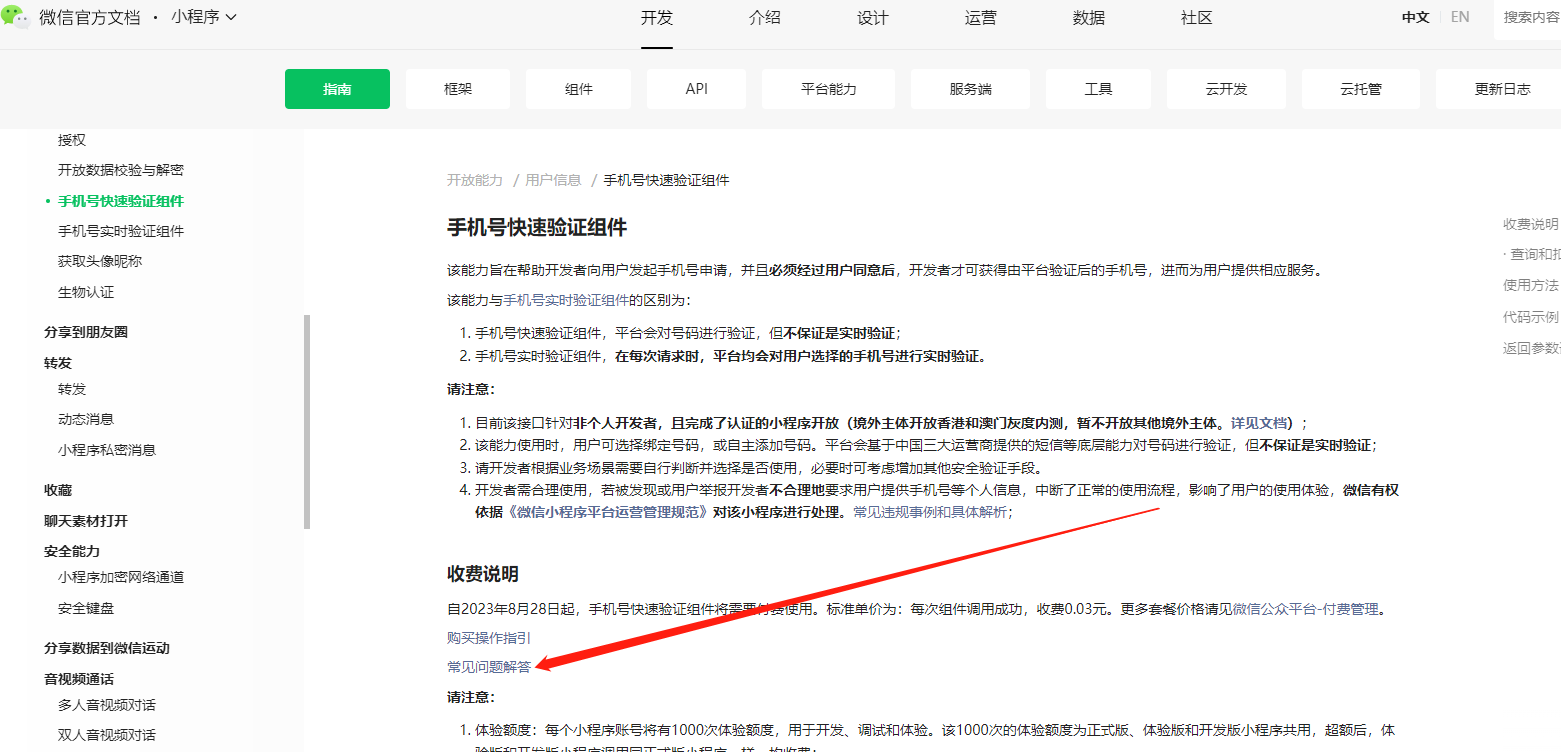1561x752 pixels.
Task: Open the 小程序 dropdown in header
Action: [204, 17]
